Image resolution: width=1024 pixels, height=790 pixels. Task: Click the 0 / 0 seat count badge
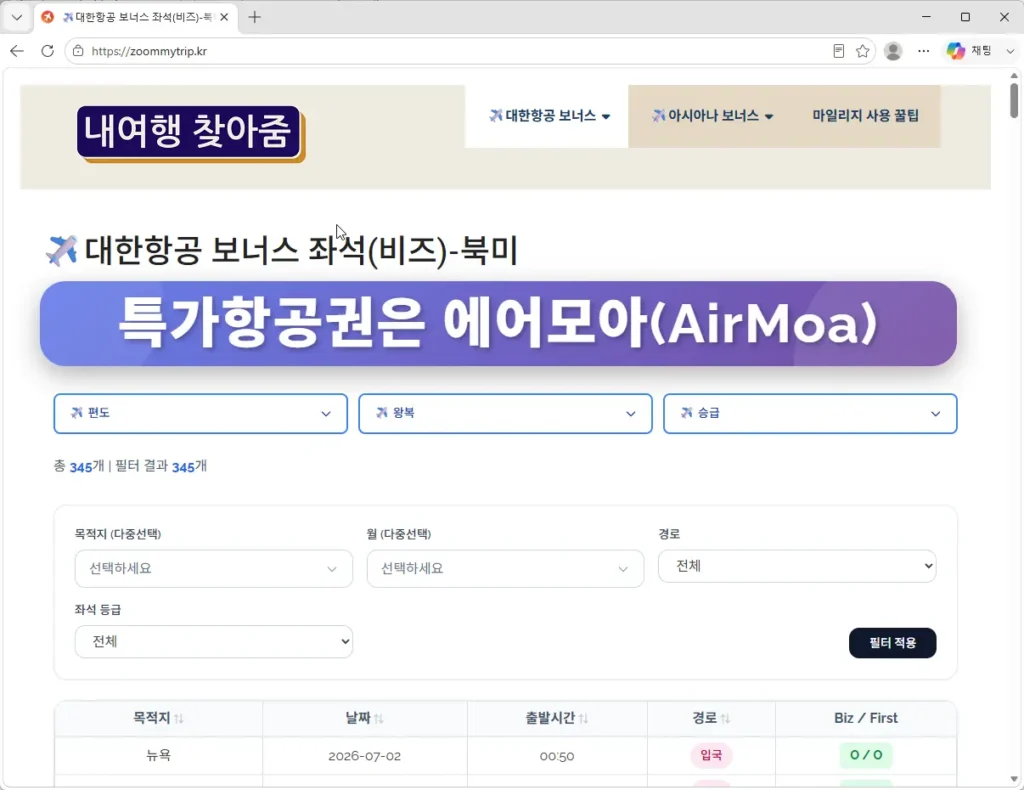[866, 755]
